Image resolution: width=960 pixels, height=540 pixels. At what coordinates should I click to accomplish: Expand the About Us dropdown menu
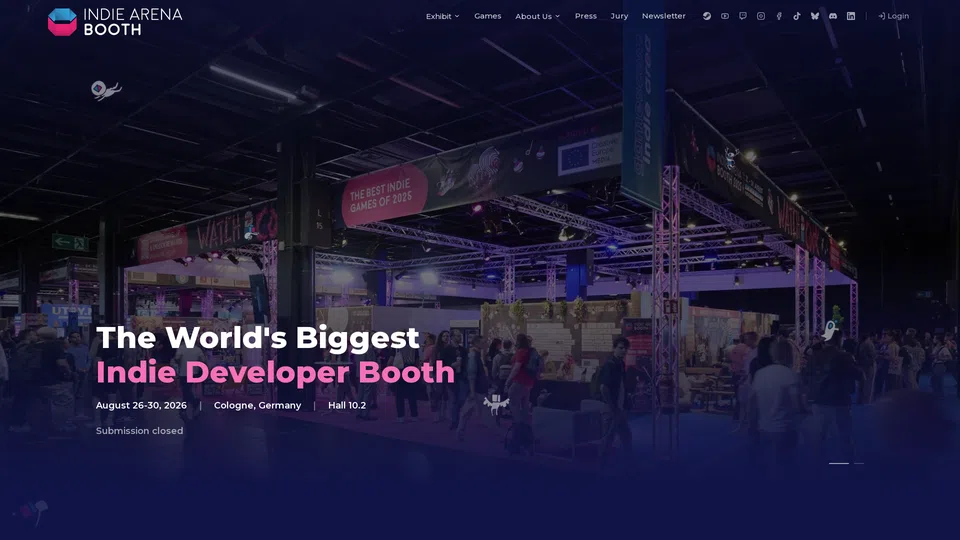pyautogui.click(x=538, y=17)
